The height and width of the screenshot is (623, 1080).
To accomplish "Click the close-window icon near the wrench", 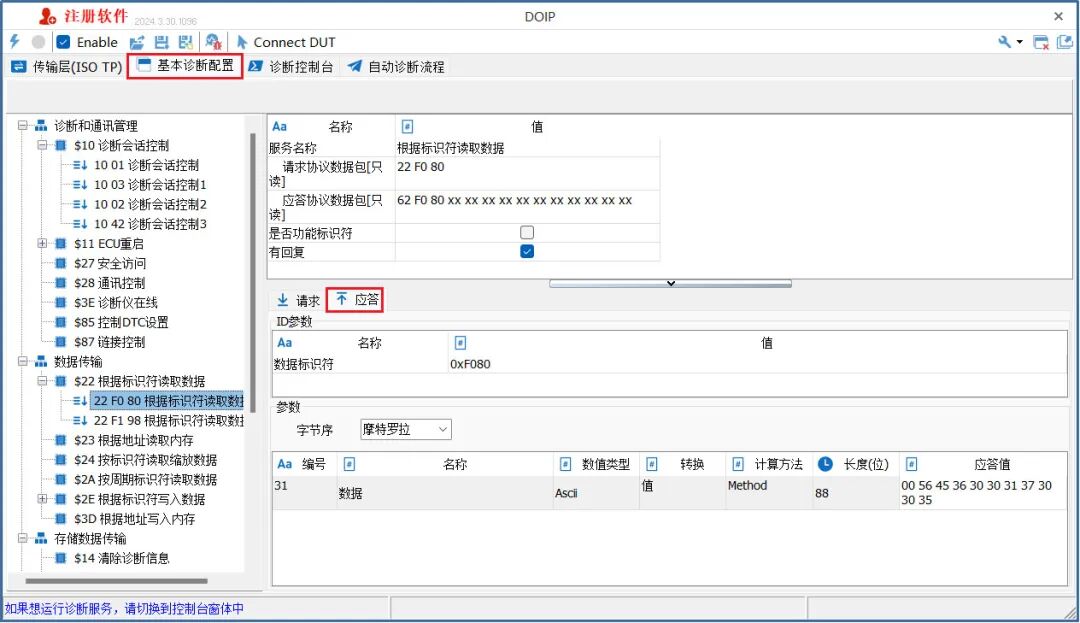I will [1041, 42].
